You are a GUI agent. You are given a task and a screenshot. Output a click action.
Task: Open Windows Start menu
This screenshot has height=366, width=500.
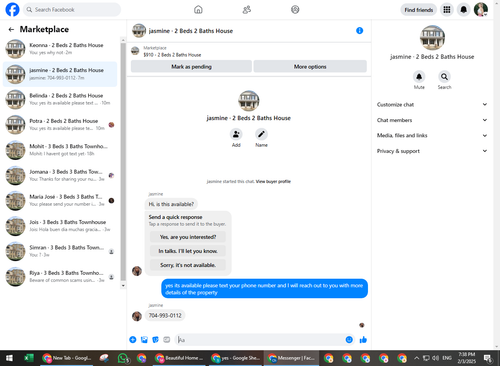pos(9,358)
